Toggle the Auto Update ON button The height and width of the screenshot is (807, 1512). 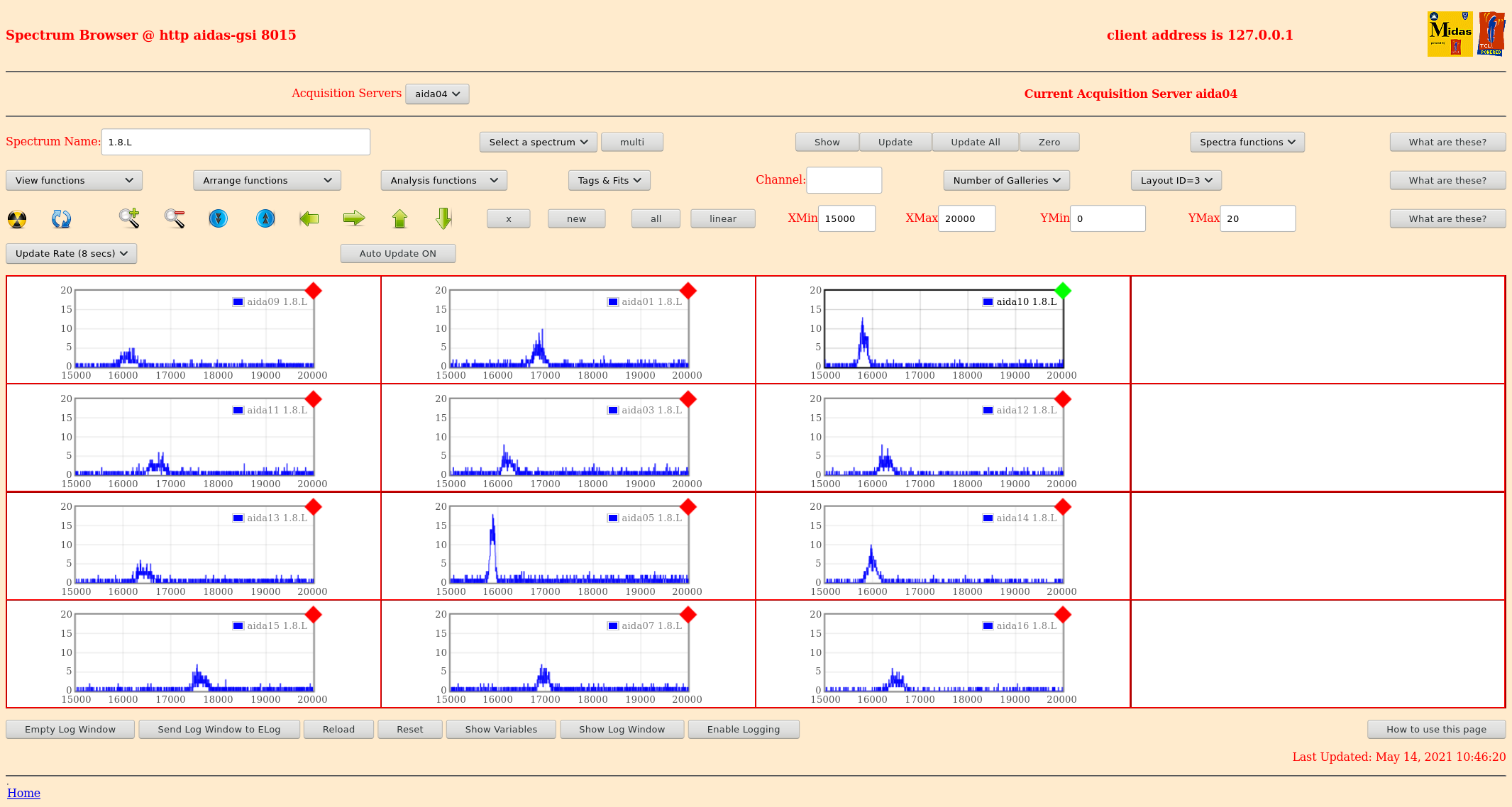tap(397, 253)
